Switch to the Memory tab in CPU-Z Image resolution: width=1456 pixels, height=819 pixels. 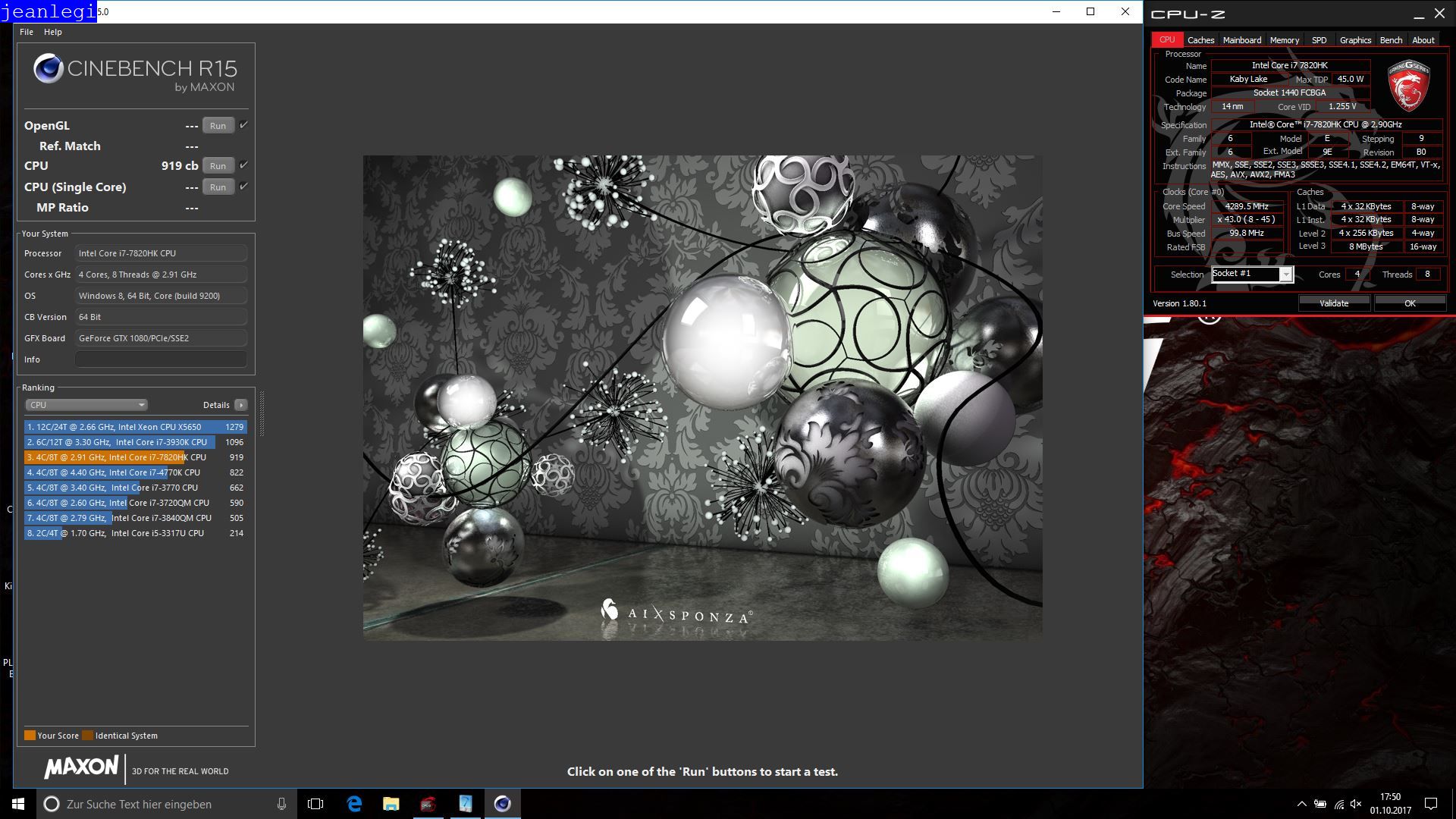[1285, 40]
